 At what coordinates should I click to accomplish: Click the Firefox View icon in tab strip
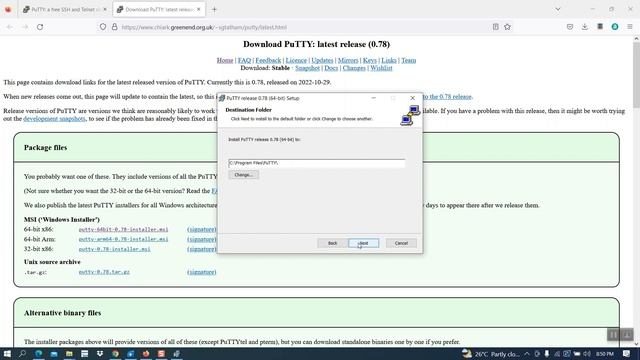click(x=8, y=9)
